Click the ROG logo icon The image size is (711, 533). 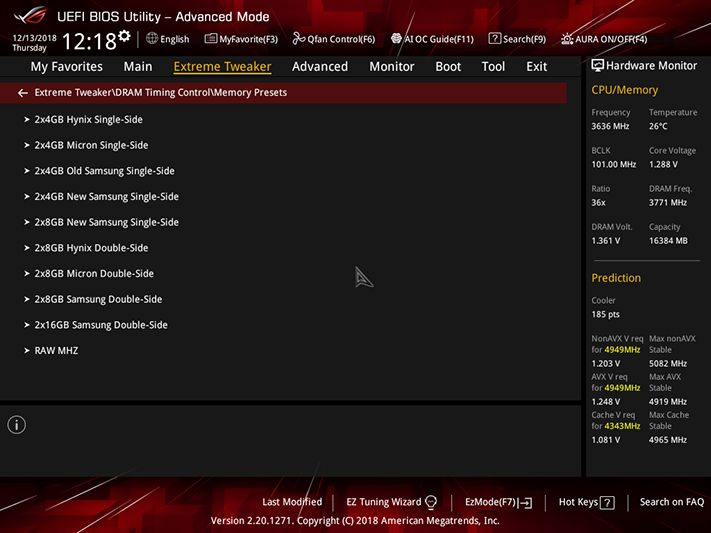pyautogui.click(x=30, y=15)
